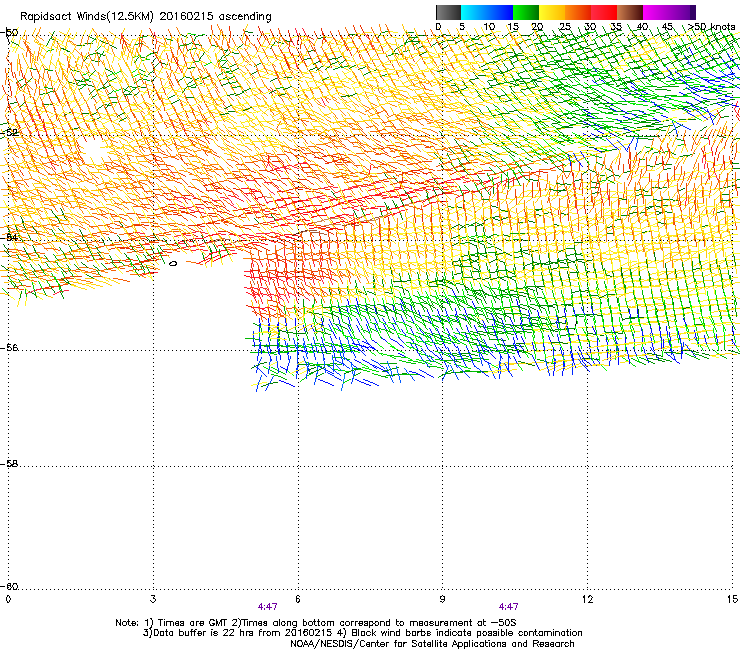Pick the red 30-35 knots legend segment
This screenshot has height=650, width=740.
pyautogui.click(x=604, y=12)
